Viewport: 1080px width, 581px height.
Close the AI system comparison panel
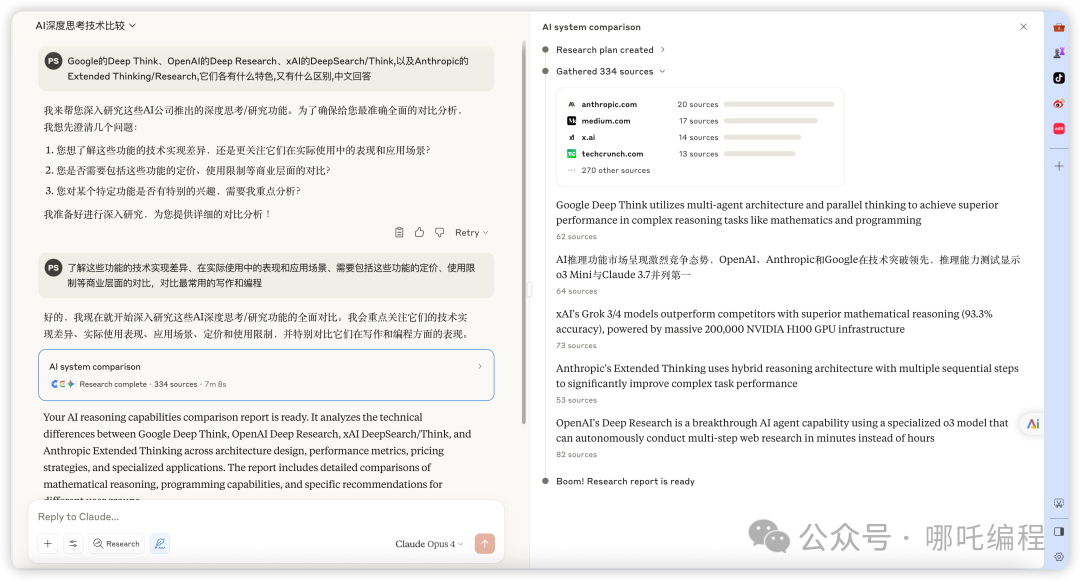1024,27
